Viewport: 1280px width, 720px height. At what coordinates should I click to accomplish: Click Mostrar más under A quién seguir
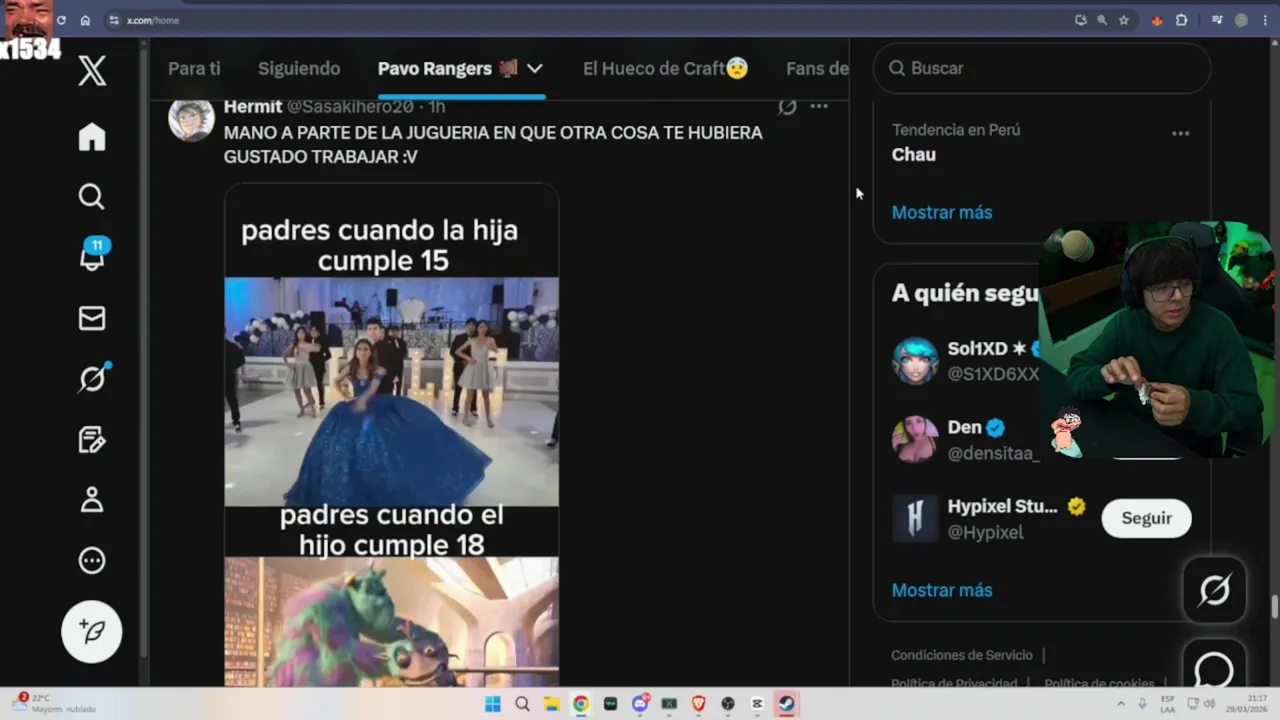[x=942, y=590]
